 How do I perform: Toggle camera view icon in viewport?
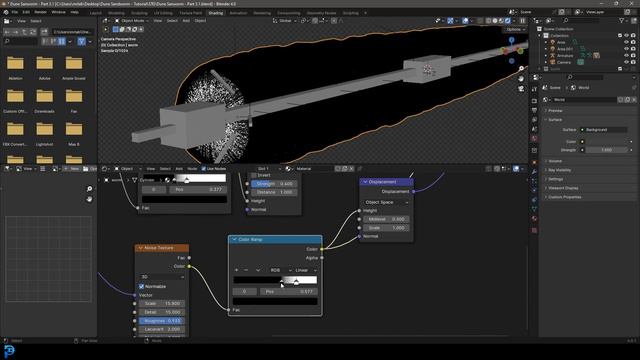point(521,89)
